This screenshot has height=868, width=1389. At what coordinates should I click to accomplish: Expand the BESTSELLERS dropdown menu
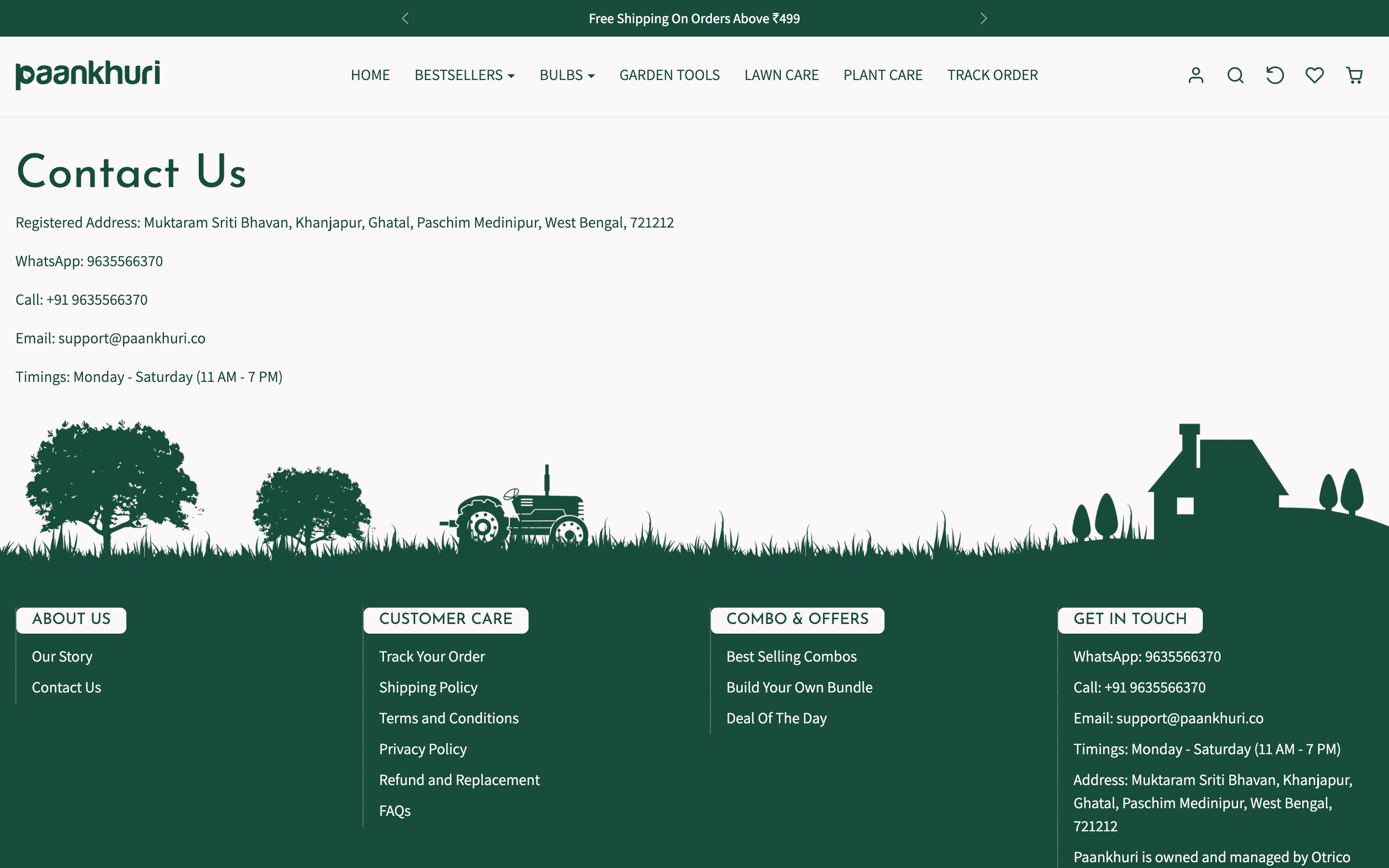[x=464, y=75]
